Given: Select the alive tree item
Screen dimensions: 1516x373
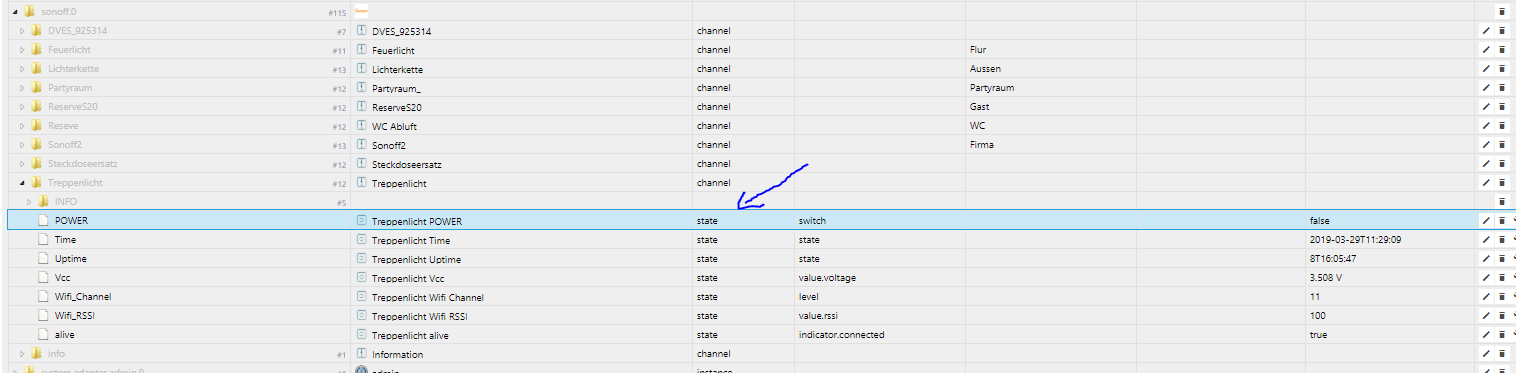Looking at the screenshot, I should click(x=65, y=335).
